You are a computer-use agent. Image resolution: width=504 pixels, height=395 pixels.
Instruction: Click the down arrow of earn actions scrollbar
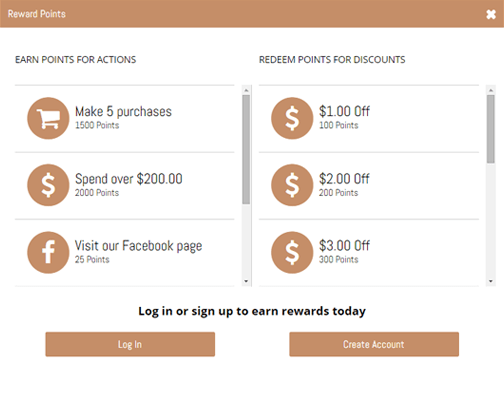point(246,281)
